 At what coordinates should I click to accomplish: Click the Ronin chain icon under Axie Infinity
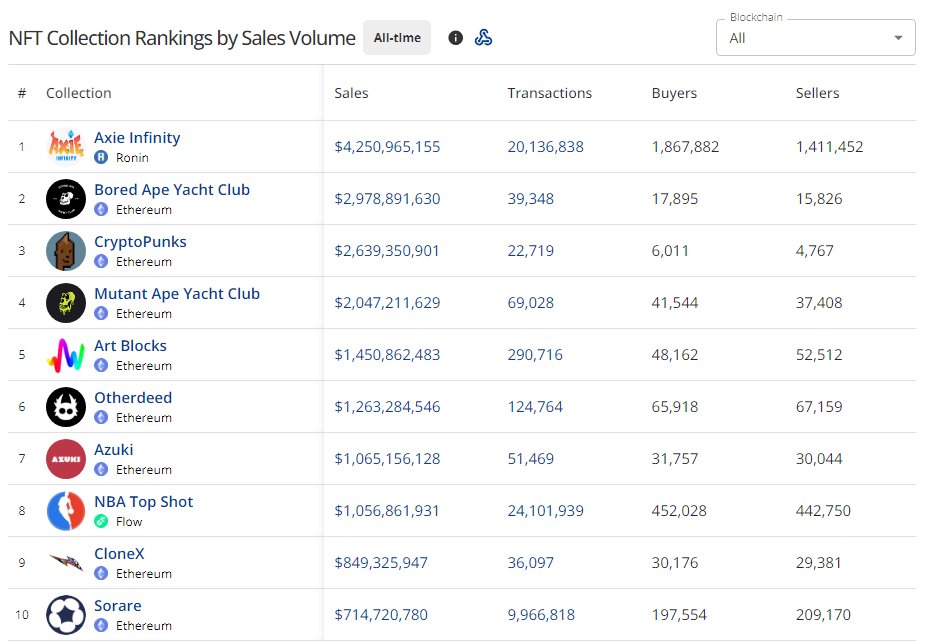(x=101, y=158)
